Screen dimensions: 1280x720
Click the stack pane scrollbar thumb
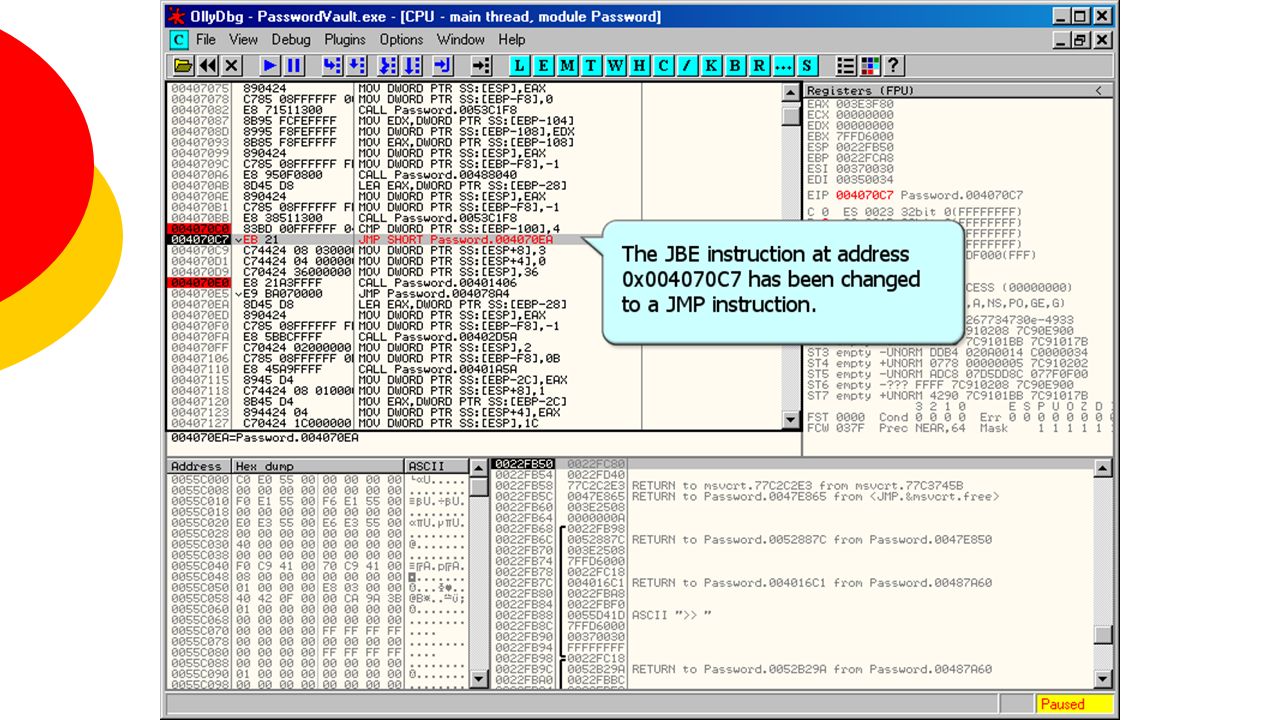click(1103, 635)
